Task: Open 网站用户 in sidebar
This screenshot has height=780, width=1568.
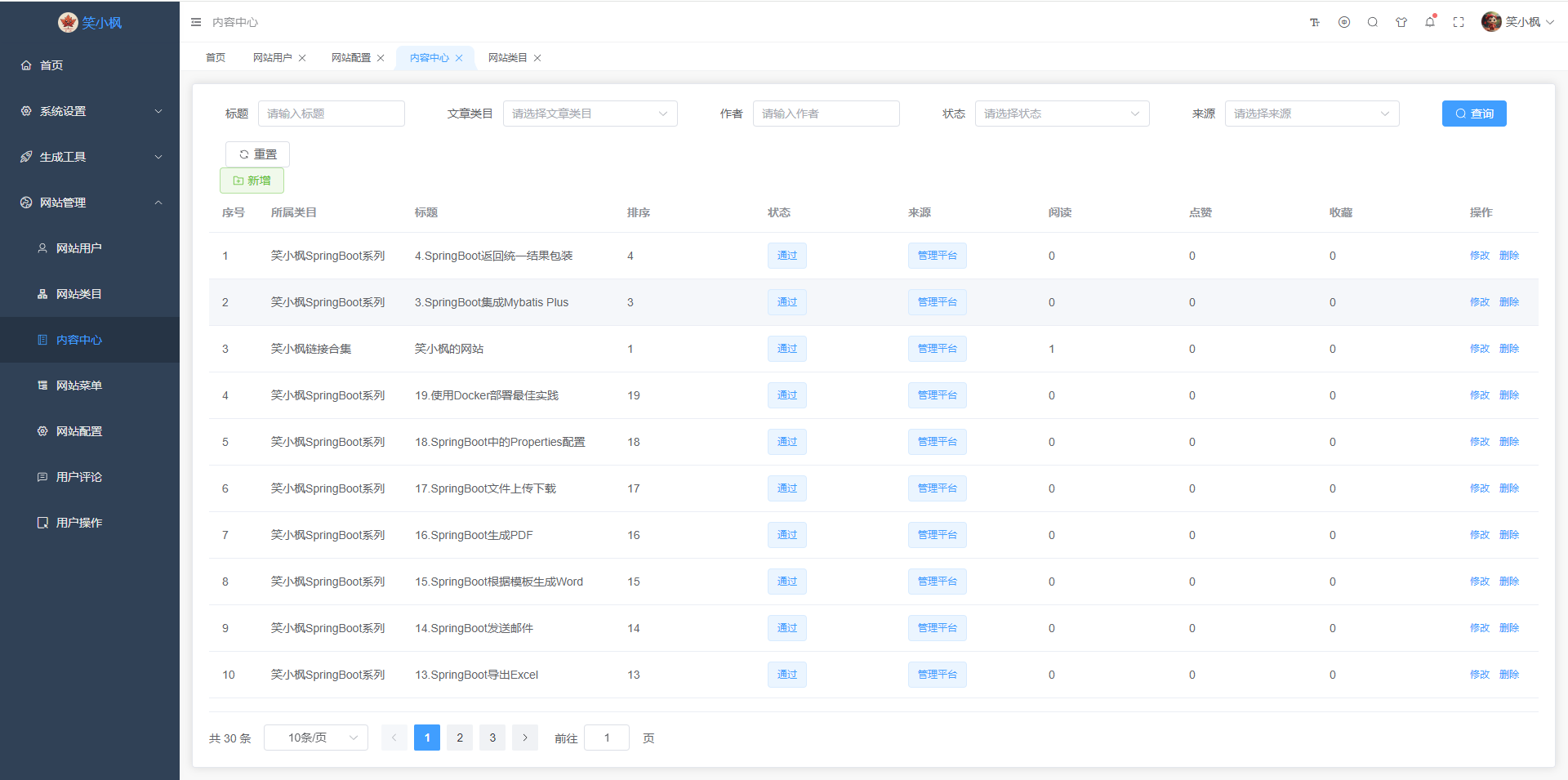Action: (x=90, y=248)
